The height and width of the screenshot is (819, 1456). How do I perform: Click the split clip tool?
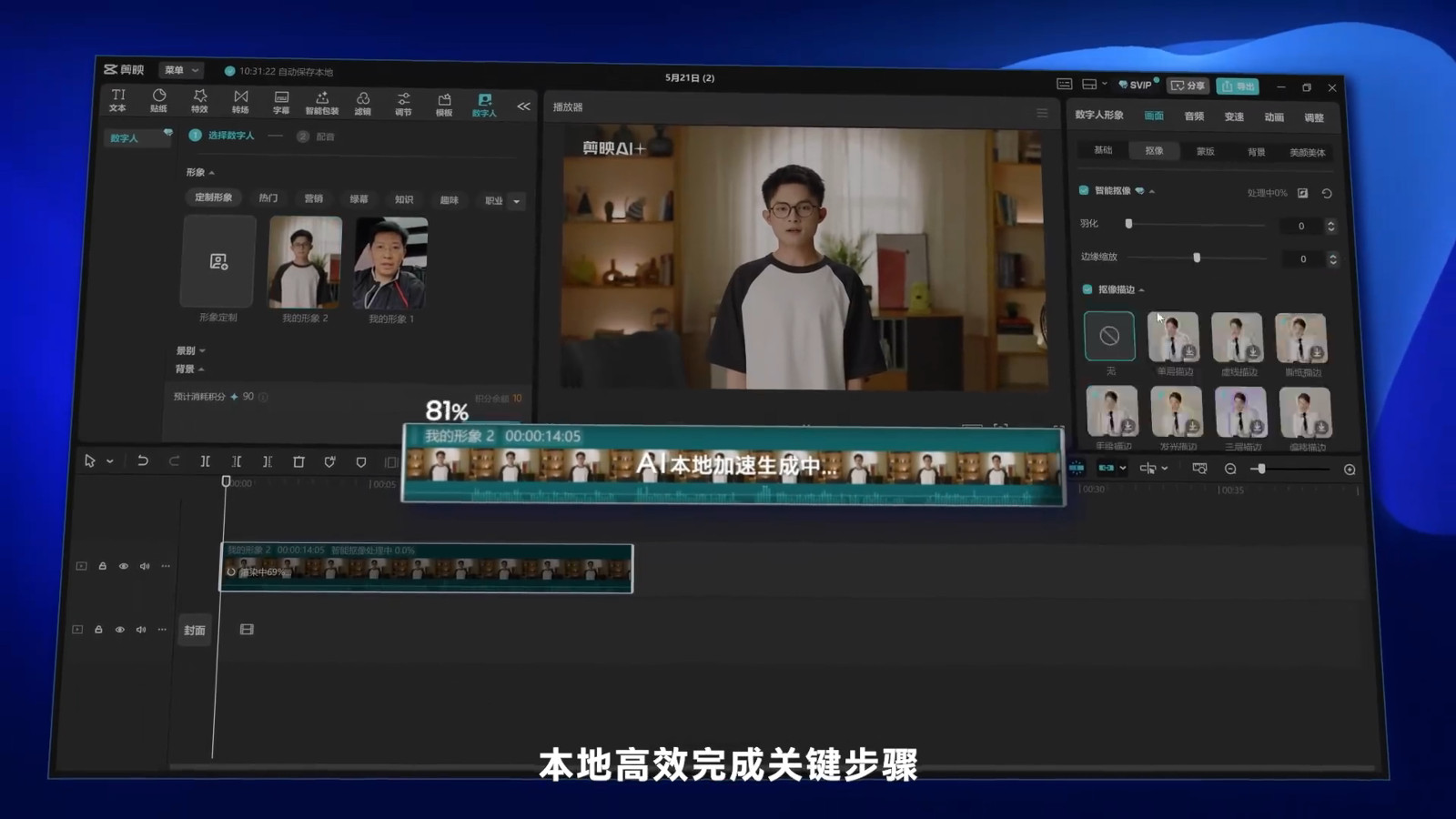click(206, 461)
